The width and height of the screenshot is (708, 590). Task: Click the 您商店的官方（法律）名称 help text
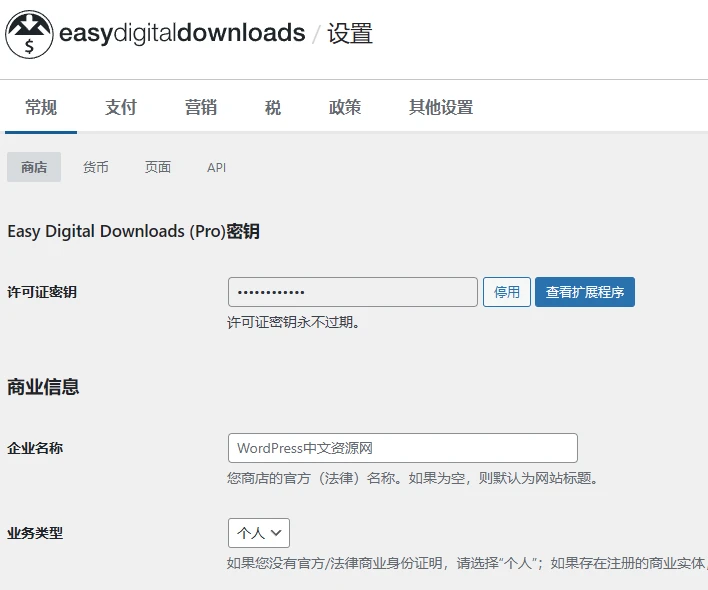(x=412, y=478)
